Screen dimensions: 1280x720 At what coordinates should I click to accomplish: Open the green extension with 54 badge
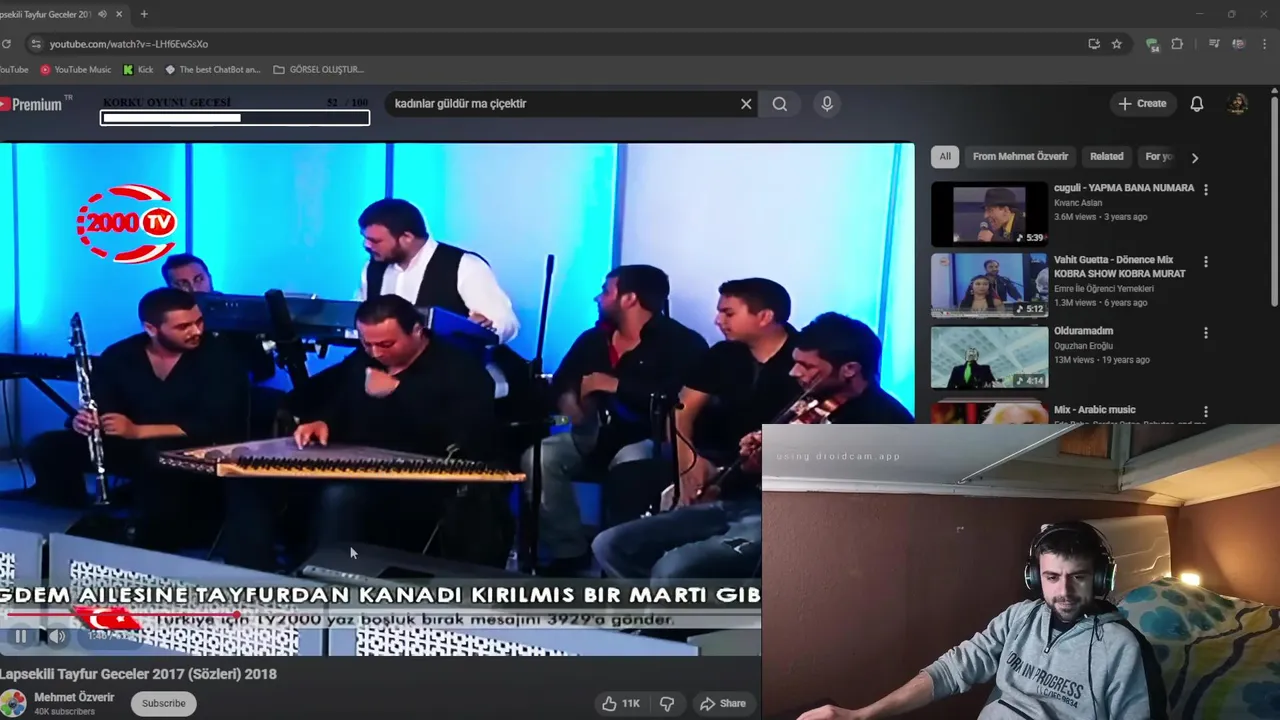[x=1152, y=45]
